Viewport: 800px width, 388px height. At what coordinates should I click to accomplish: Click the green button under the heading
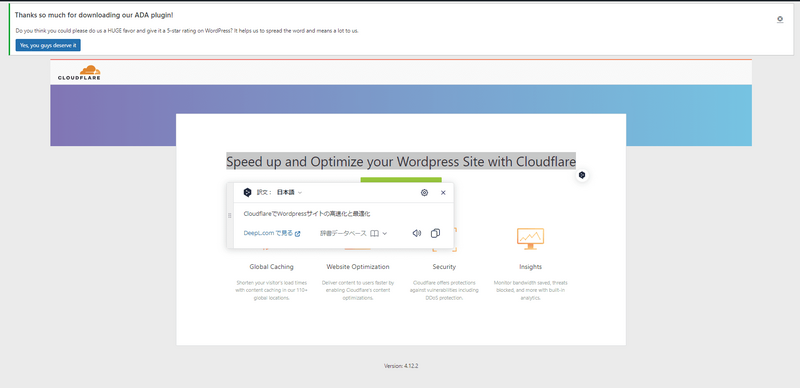click(401, 180)
